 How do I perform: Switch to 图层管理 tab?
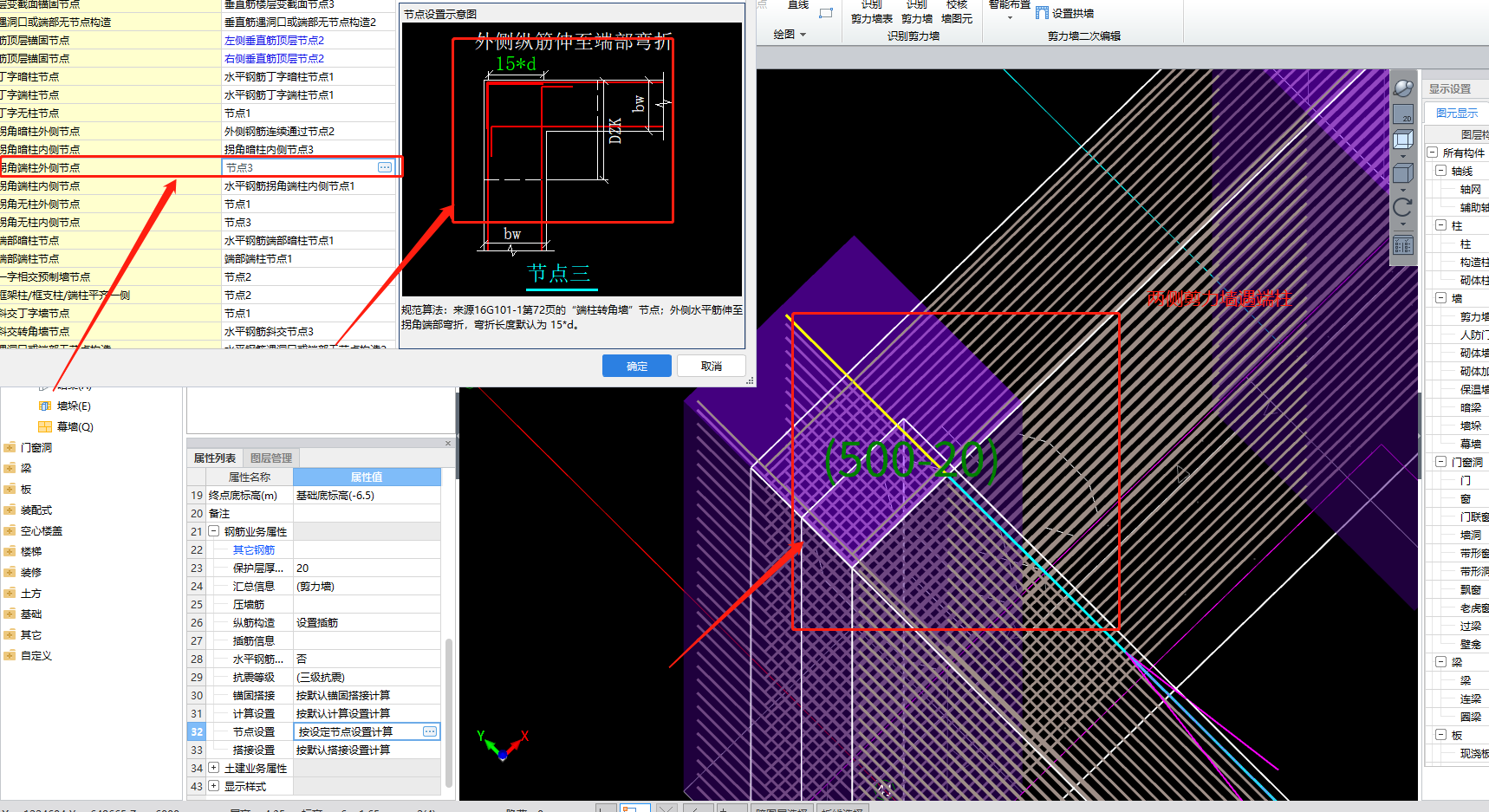(x=271, y=458)
